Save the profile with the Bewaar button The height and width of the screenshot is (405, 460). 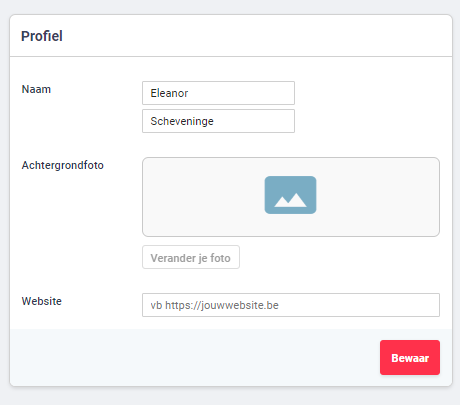pyautogui.click(x=410, y=358)
